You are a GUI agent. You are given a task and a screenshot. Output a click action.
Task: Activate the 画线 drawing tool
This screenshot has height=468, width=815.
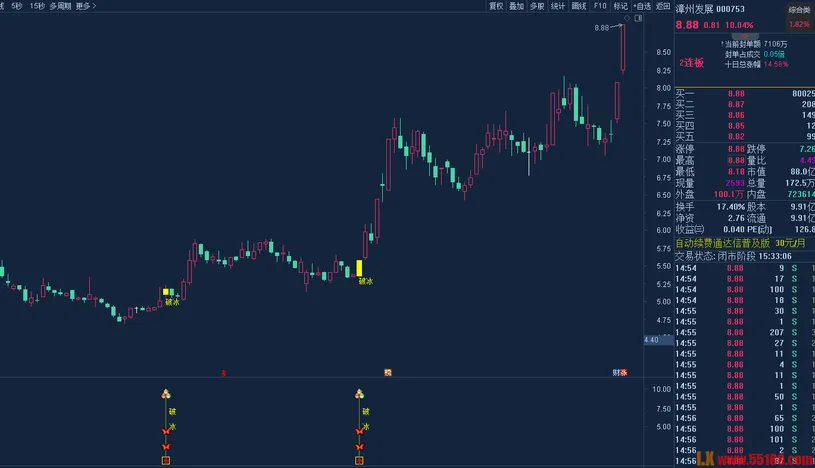[578, 6]
